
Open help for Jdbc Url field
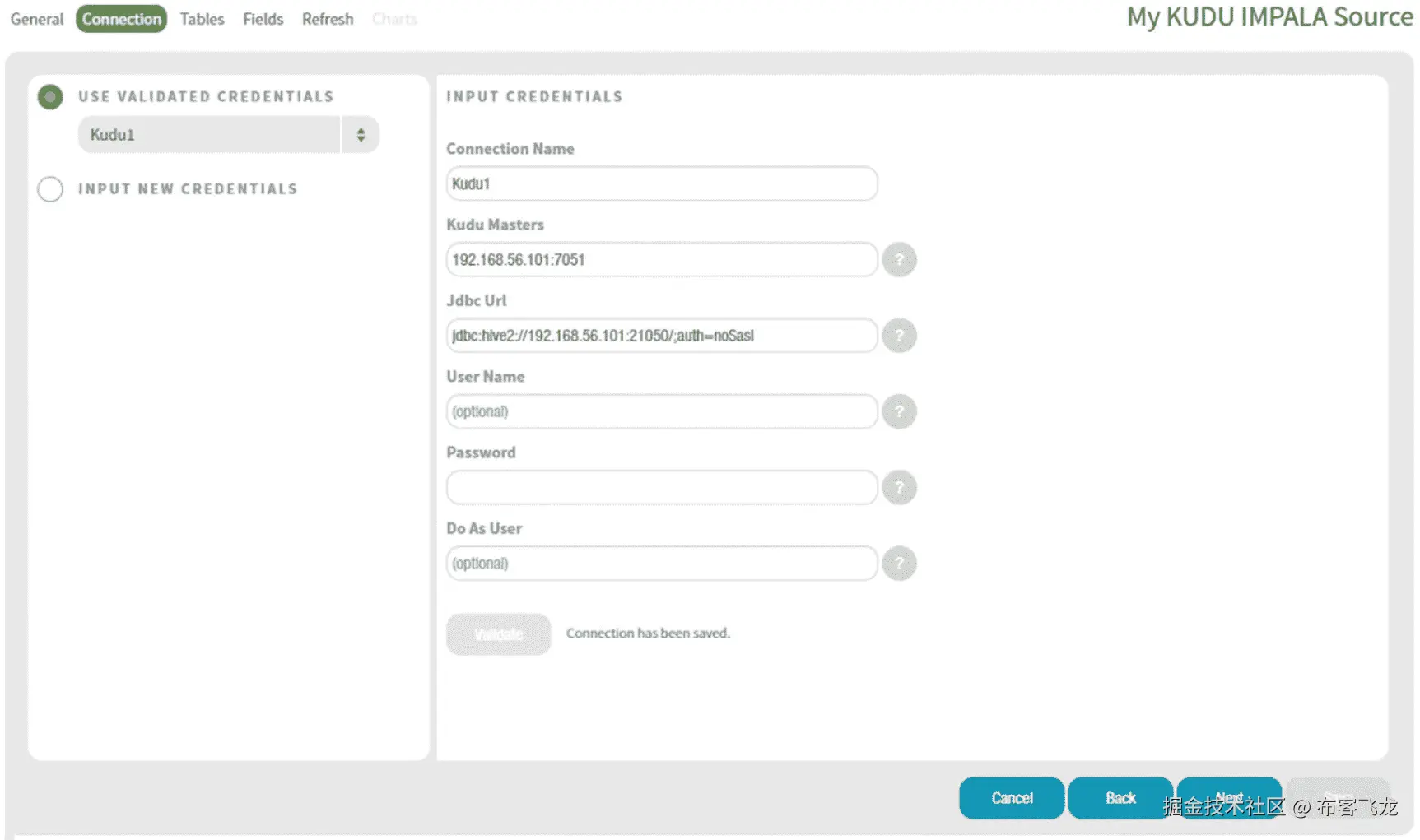point(899,336)
